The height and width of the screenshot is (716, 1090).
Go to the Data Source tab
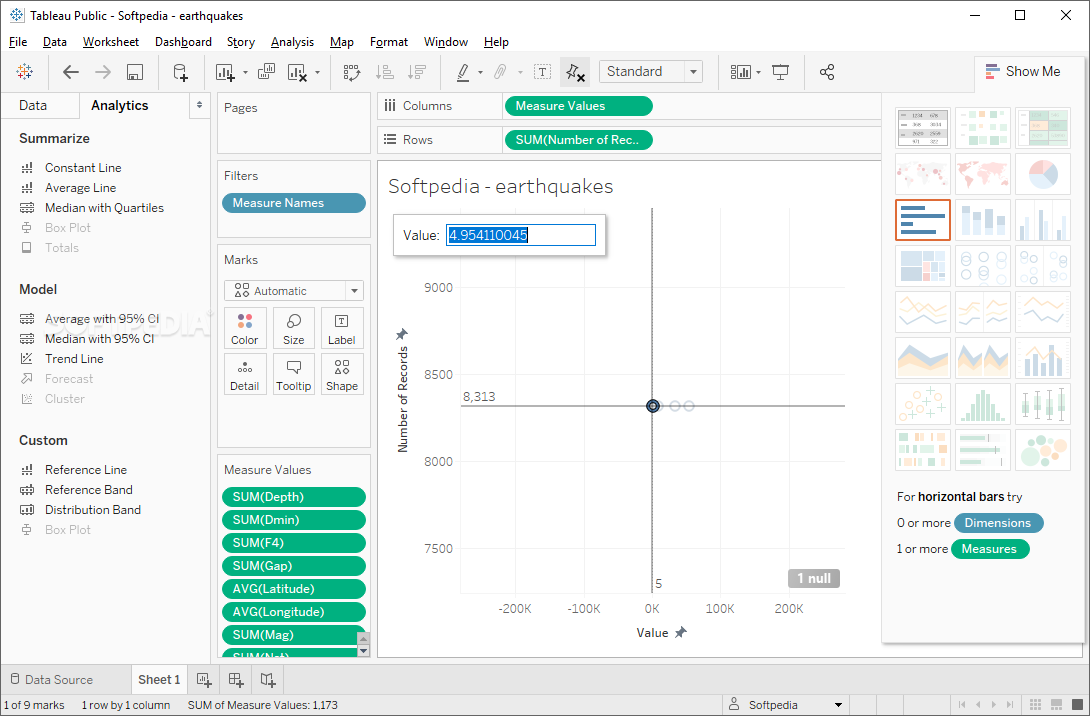click(x=51, y=679)
